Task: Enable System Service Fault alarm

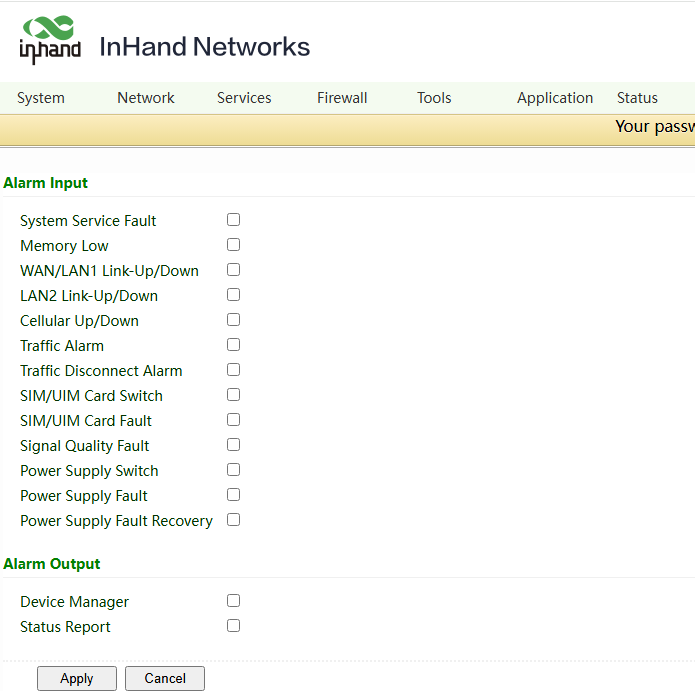Action: point(233,220)
